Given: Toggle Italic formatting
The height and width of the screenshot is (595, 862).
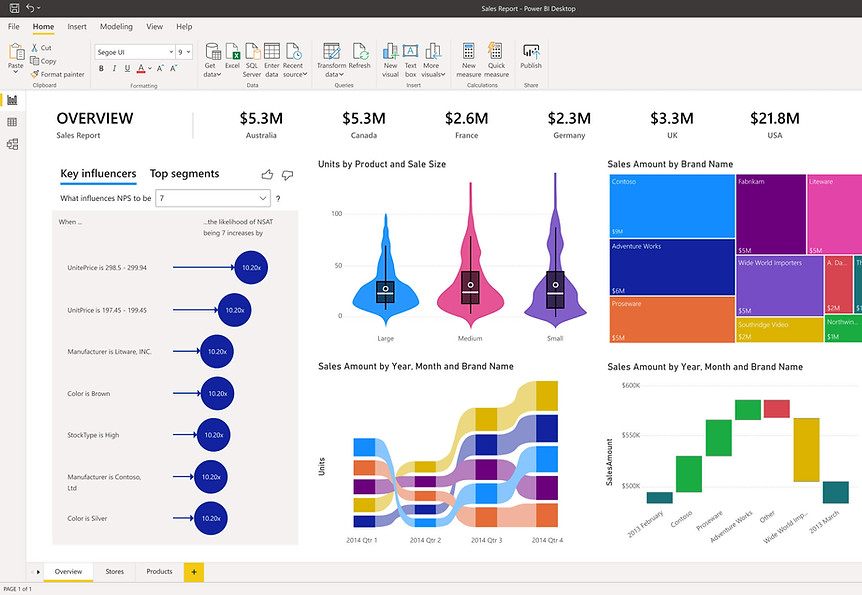Looking at the screenshot, I should tap(114, 69).
